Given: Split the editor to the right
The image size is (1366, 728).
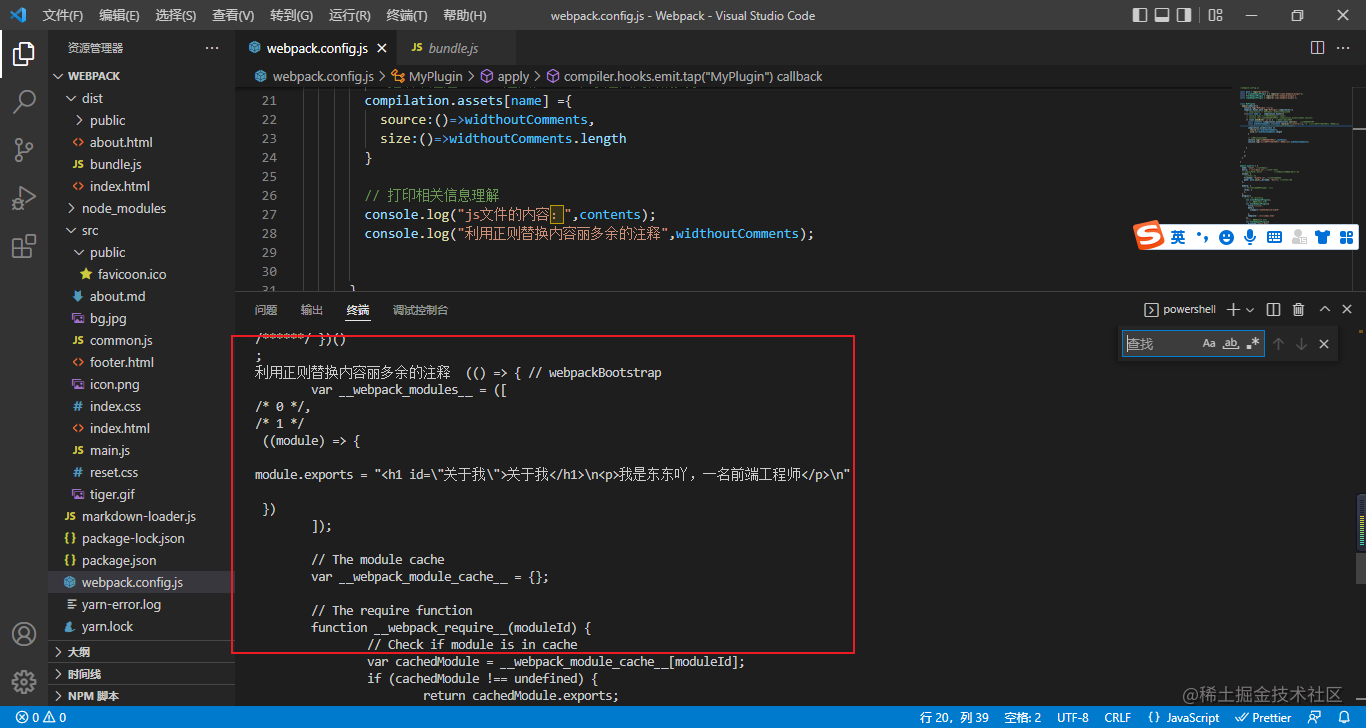Looking at the screenshot, I should coord(1318,48).
